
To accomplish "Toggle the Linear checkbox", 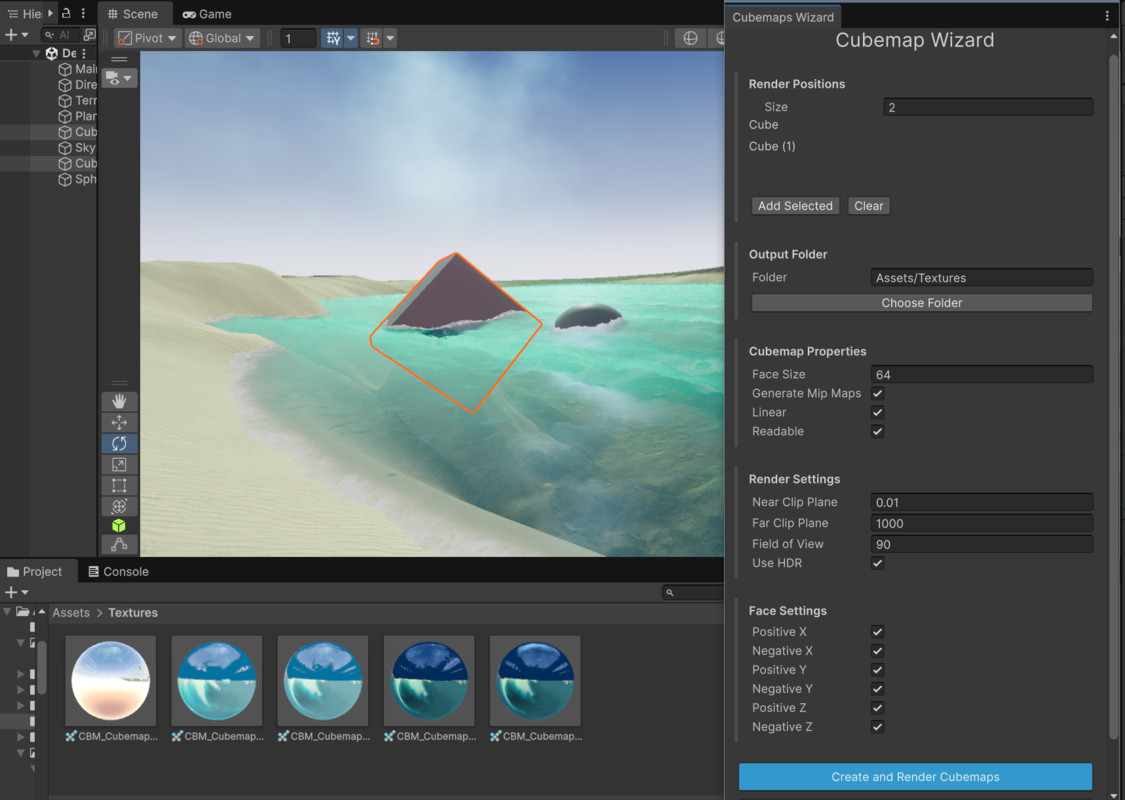I will [877, 413].
